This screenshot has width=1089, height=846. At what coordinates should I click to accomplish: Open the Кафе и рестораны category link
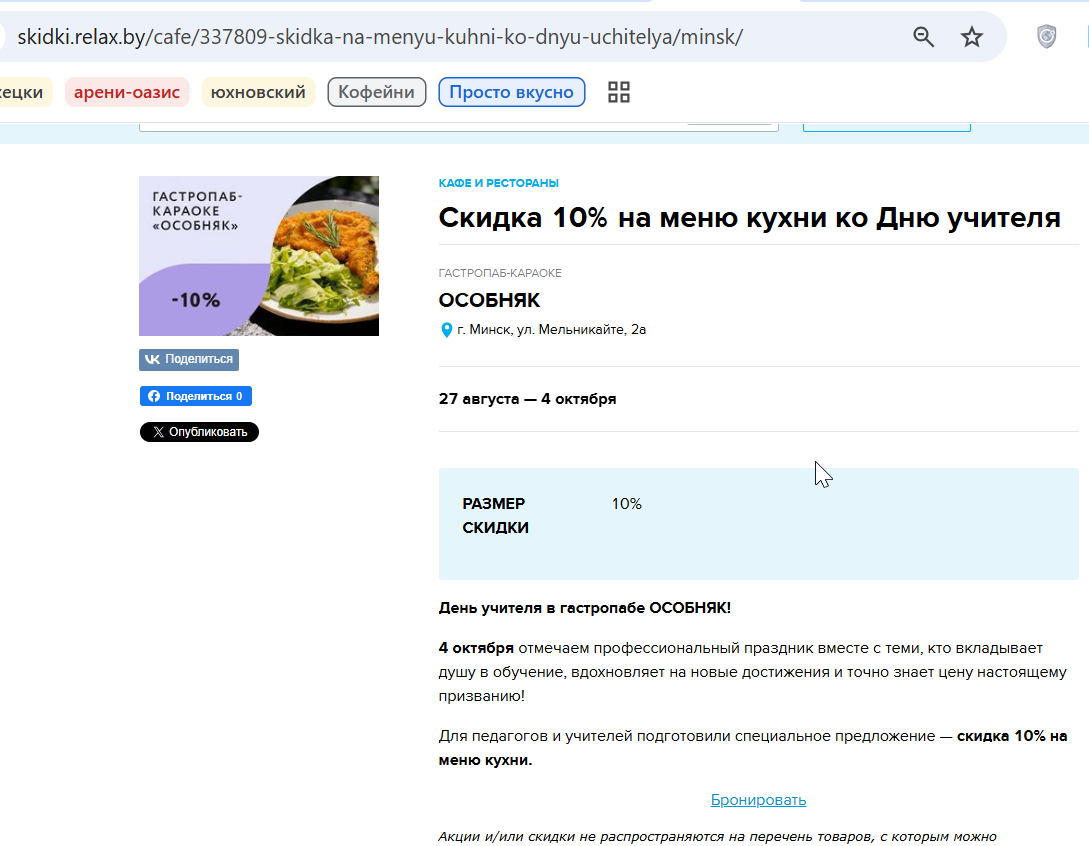[499, 183]
